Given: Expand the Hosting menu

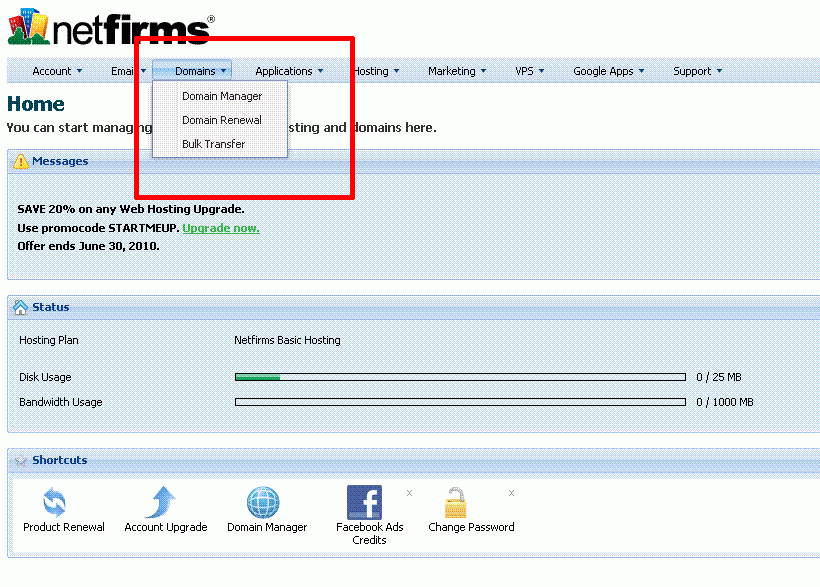Looking at the screenshot, I should pos(377,71).
